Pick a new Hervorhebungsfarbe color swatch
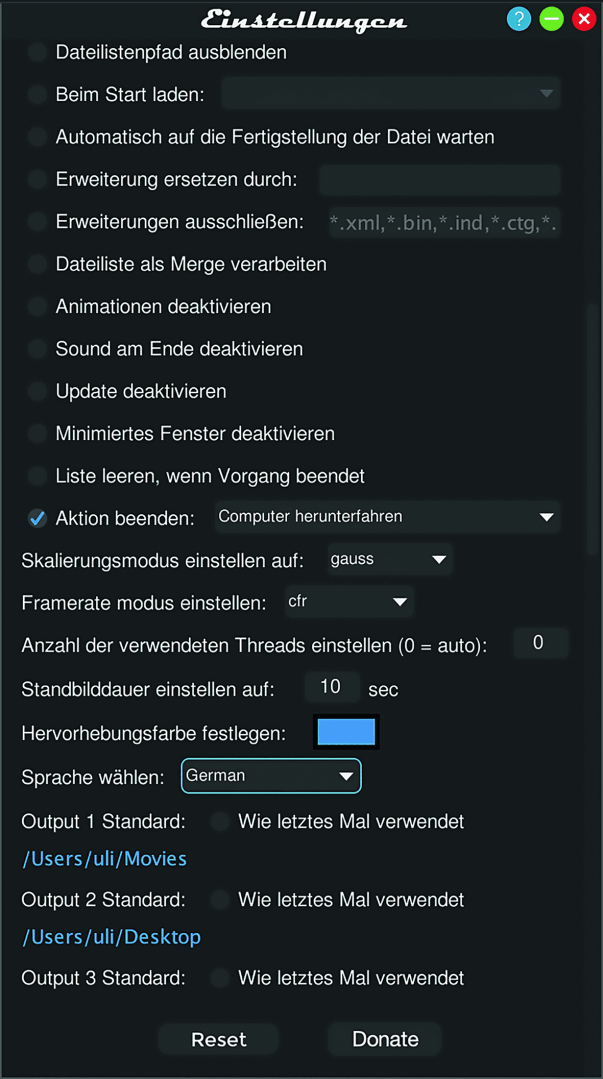603x1079 pixels. (x=346, y=731)
